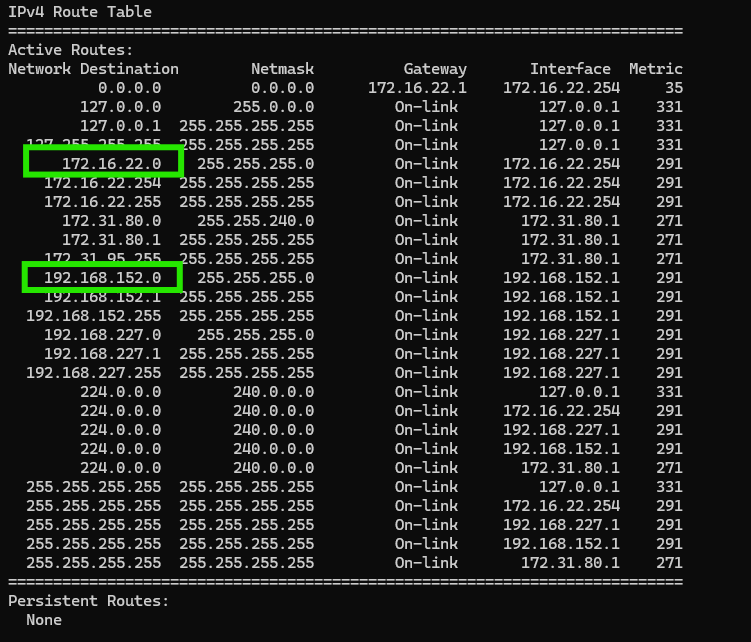
Task: Click the 172.31.80.0 network destination
Action: pyautogui.click(x=111, y=221)
